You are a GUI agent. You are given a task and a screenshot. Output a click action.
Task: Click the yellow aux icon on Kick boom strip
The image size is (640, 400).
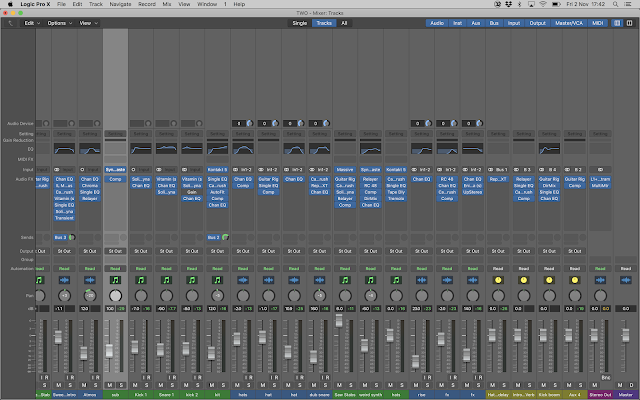click(x=549, y=280)
